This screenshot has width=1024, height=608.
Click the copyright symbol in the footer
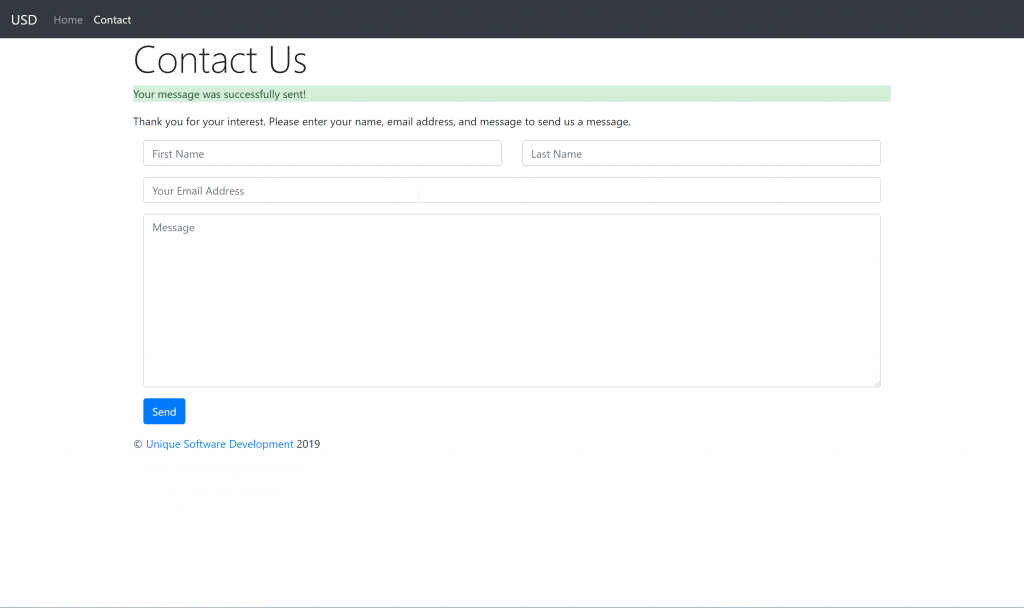pyautogui.click(x=136, y=443)
